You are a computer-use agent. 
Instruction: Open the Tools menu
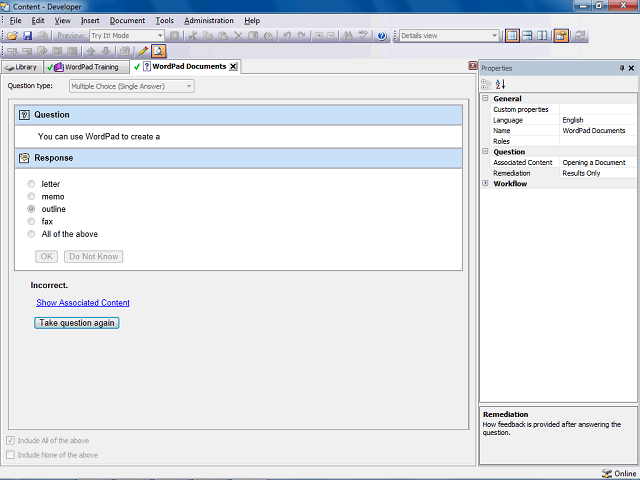tap(164, 20)
